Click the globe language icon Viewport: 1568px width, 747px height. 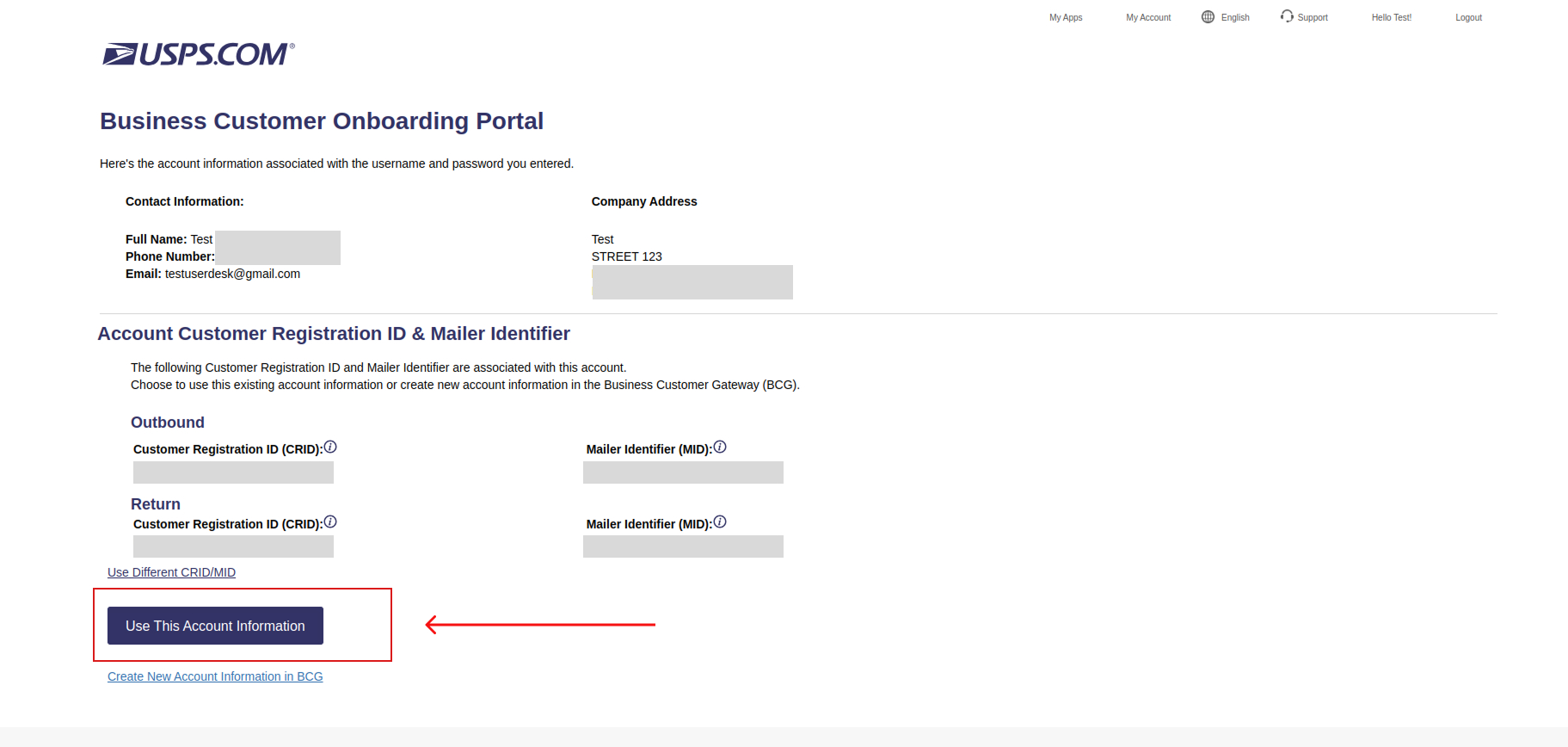coord(1208,16)
